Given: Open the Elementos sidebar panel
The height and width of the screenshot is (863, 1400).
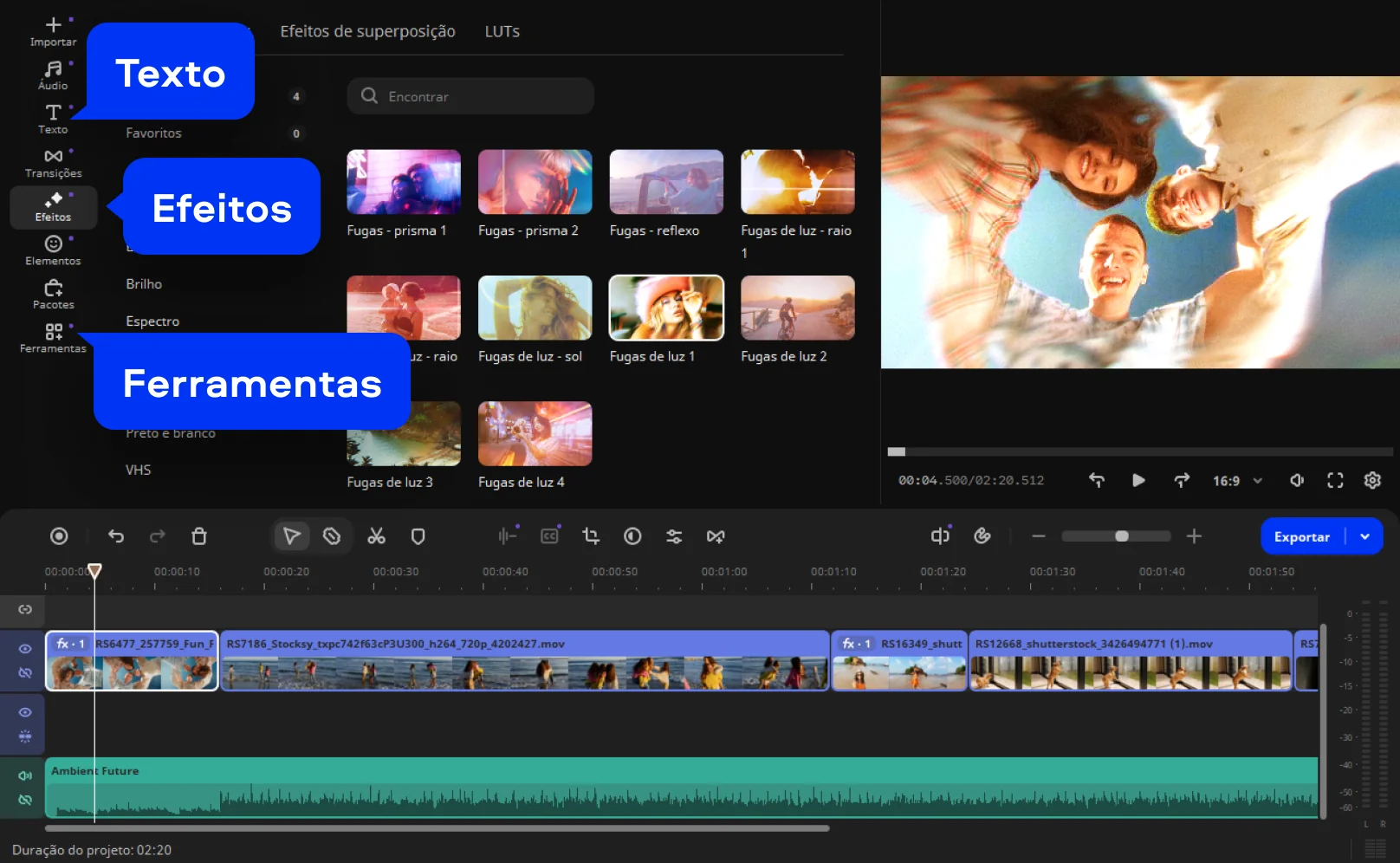Looking at the screenshot, I should (53, 250).
